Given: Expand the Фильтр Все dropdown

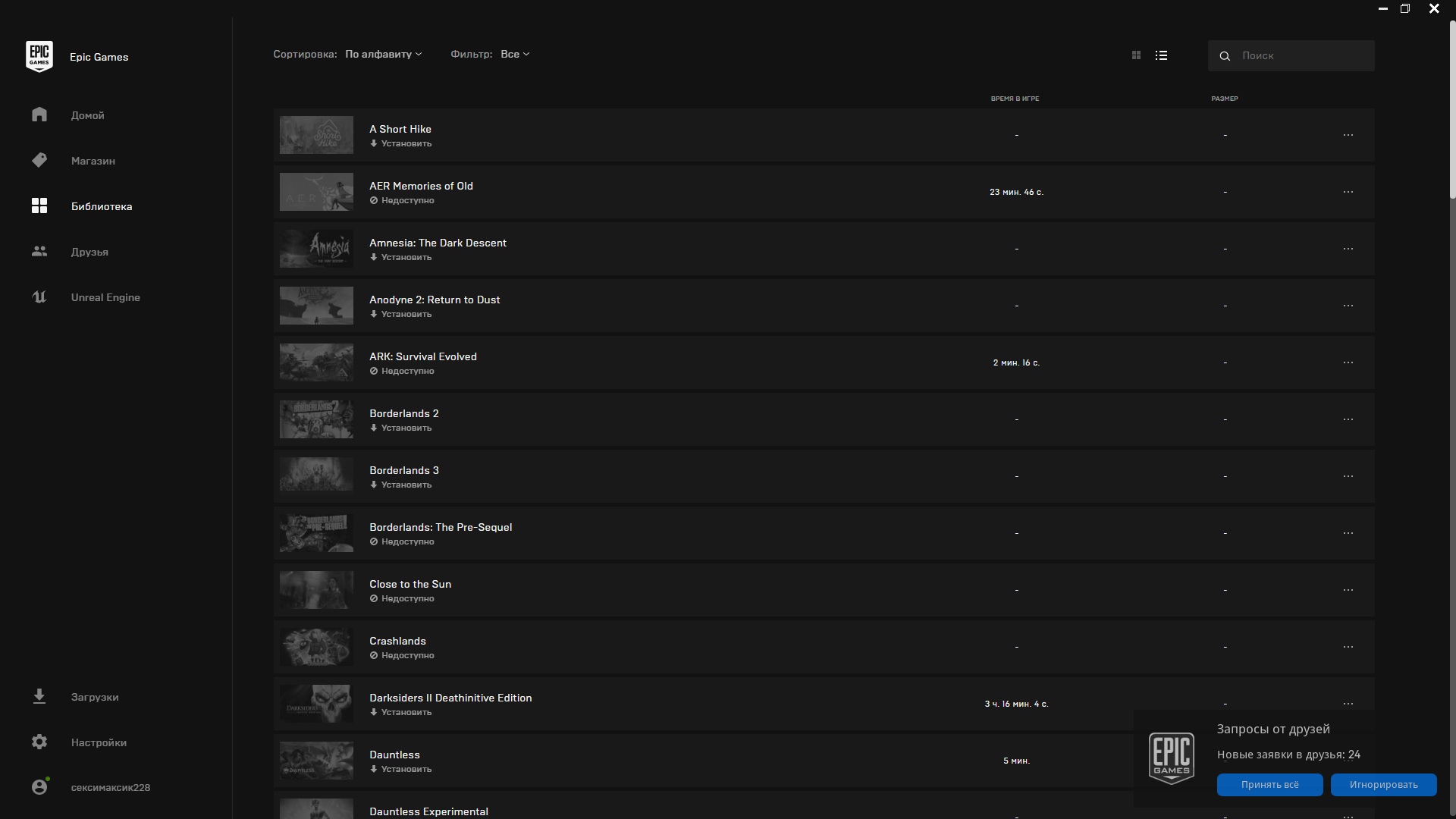Looking at the screenshot, I should [515, 54].
